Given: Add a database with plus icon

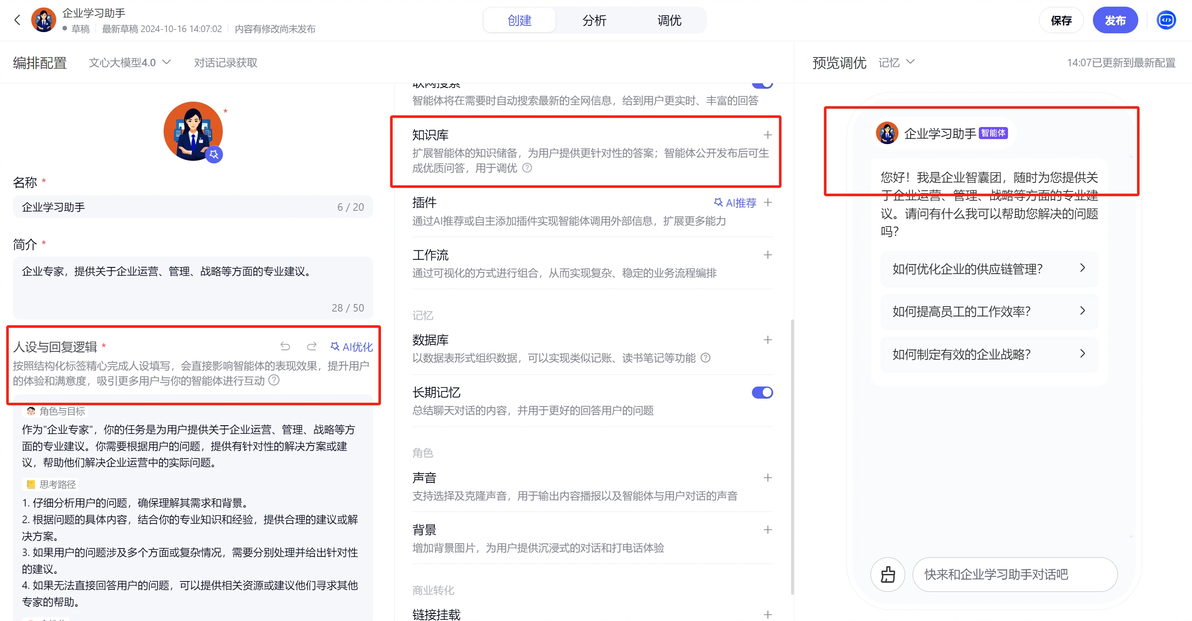Looking at the screenshot, I should [x=768, y=340].
